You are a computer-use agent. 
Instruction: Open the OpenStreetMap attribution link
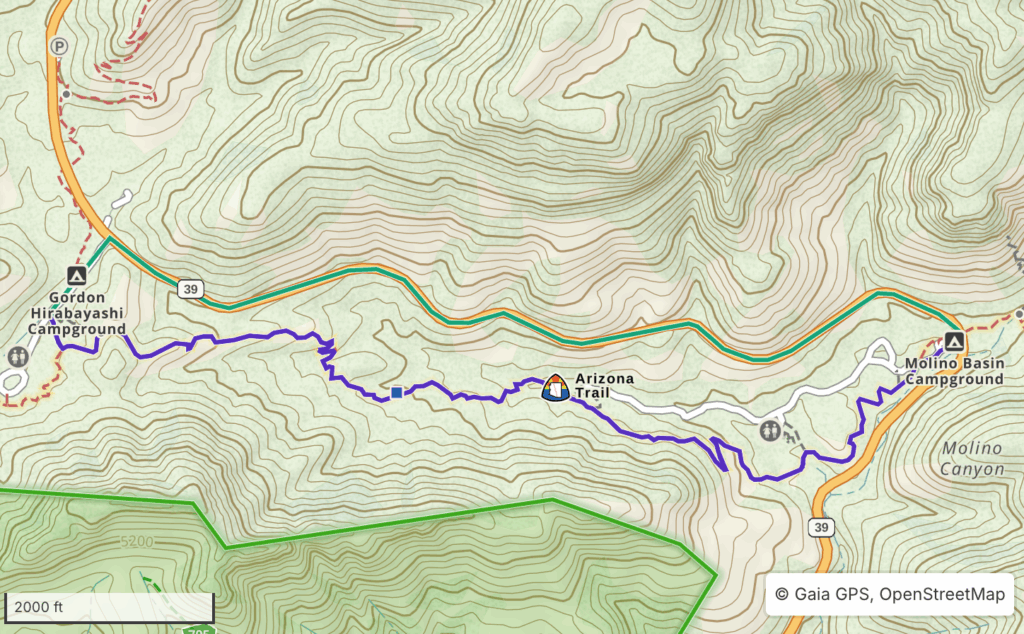(x=942, y=594)
